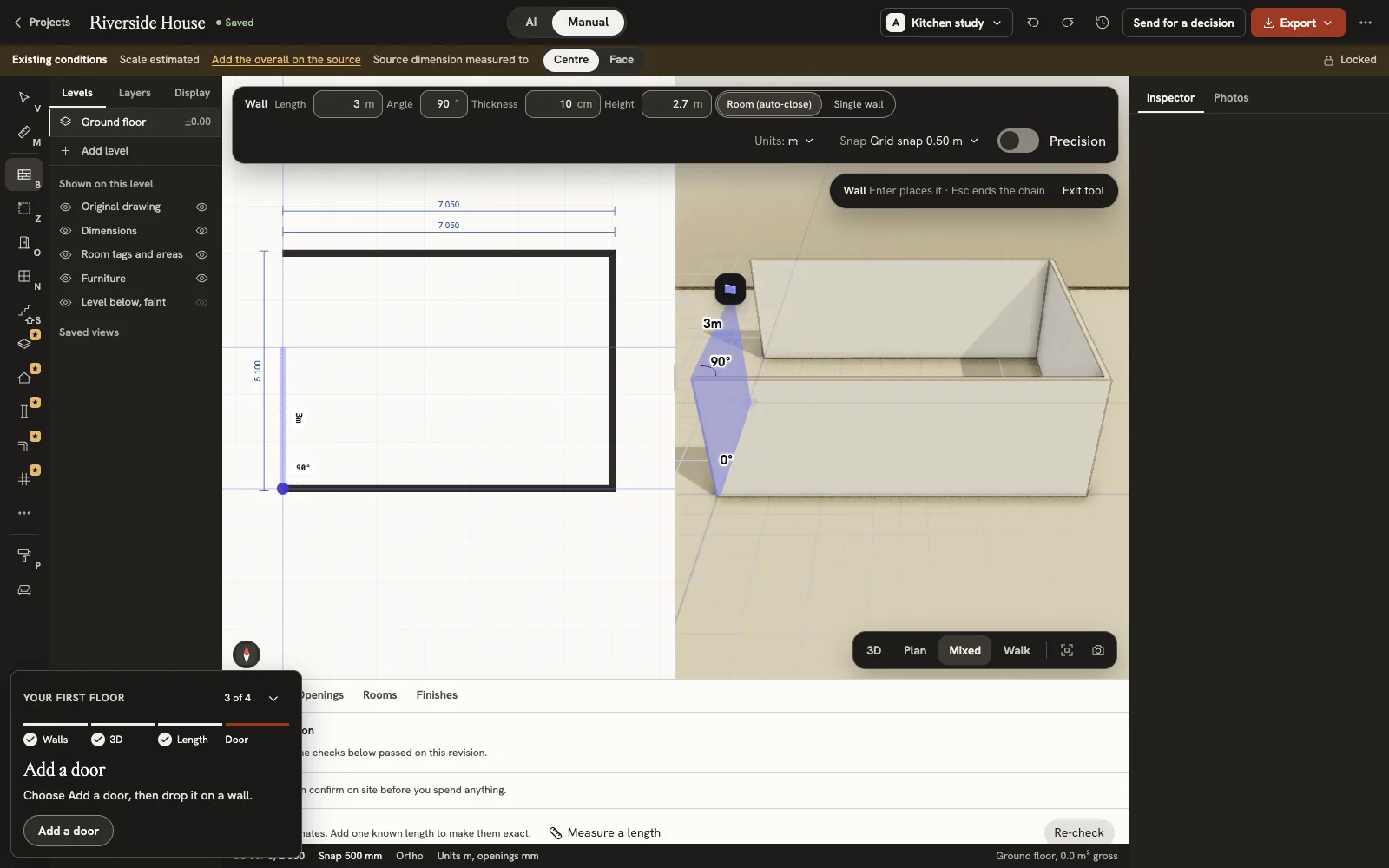Select the hash grid tool
The image size is (1389, 868).
[x=24, y=478]
